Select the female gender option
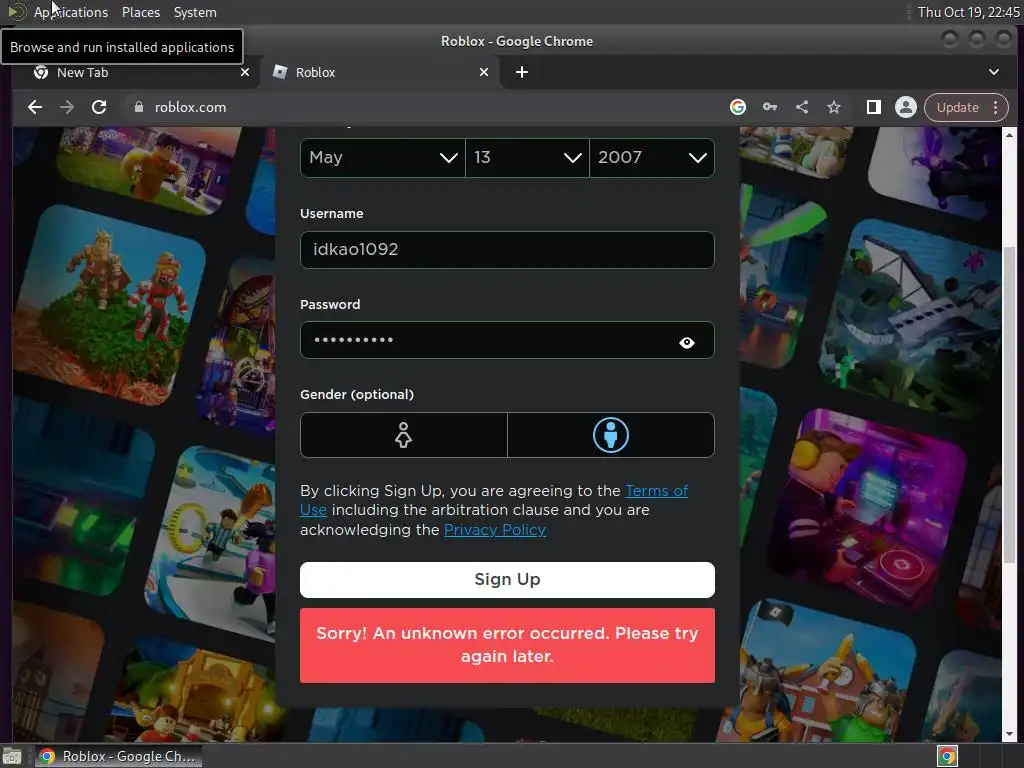Image resolution: width=1024 pixels, height=768 pixels. [x=404, y=435]
